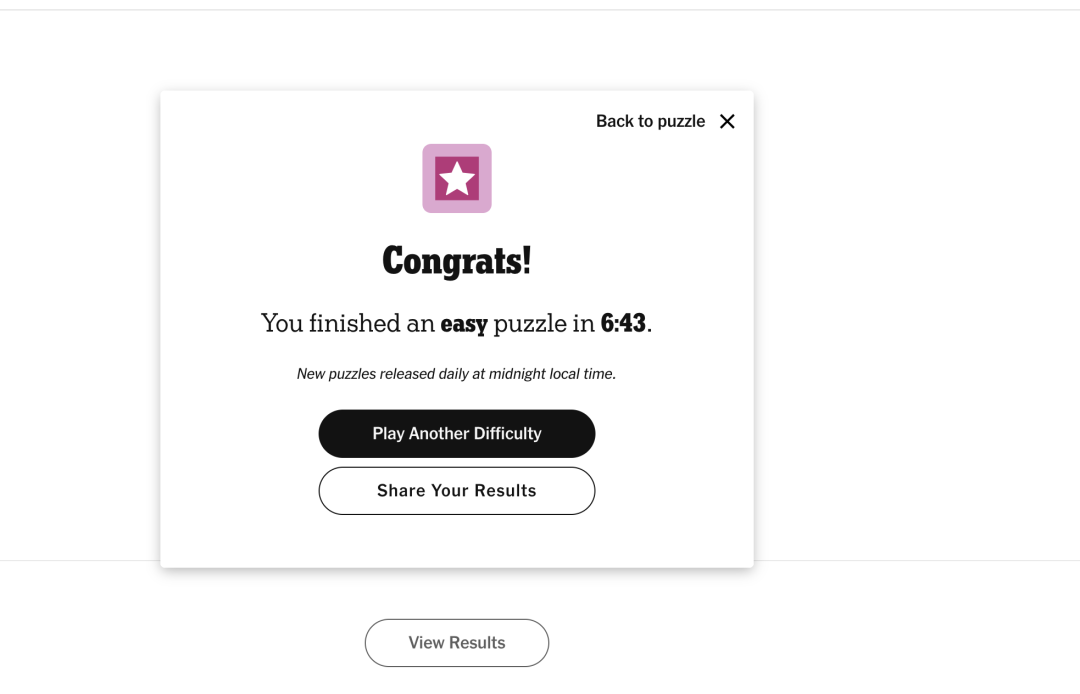Click the word Share on the outlined button
This screenshot has width=1080, height=694.
click(401, 491)
